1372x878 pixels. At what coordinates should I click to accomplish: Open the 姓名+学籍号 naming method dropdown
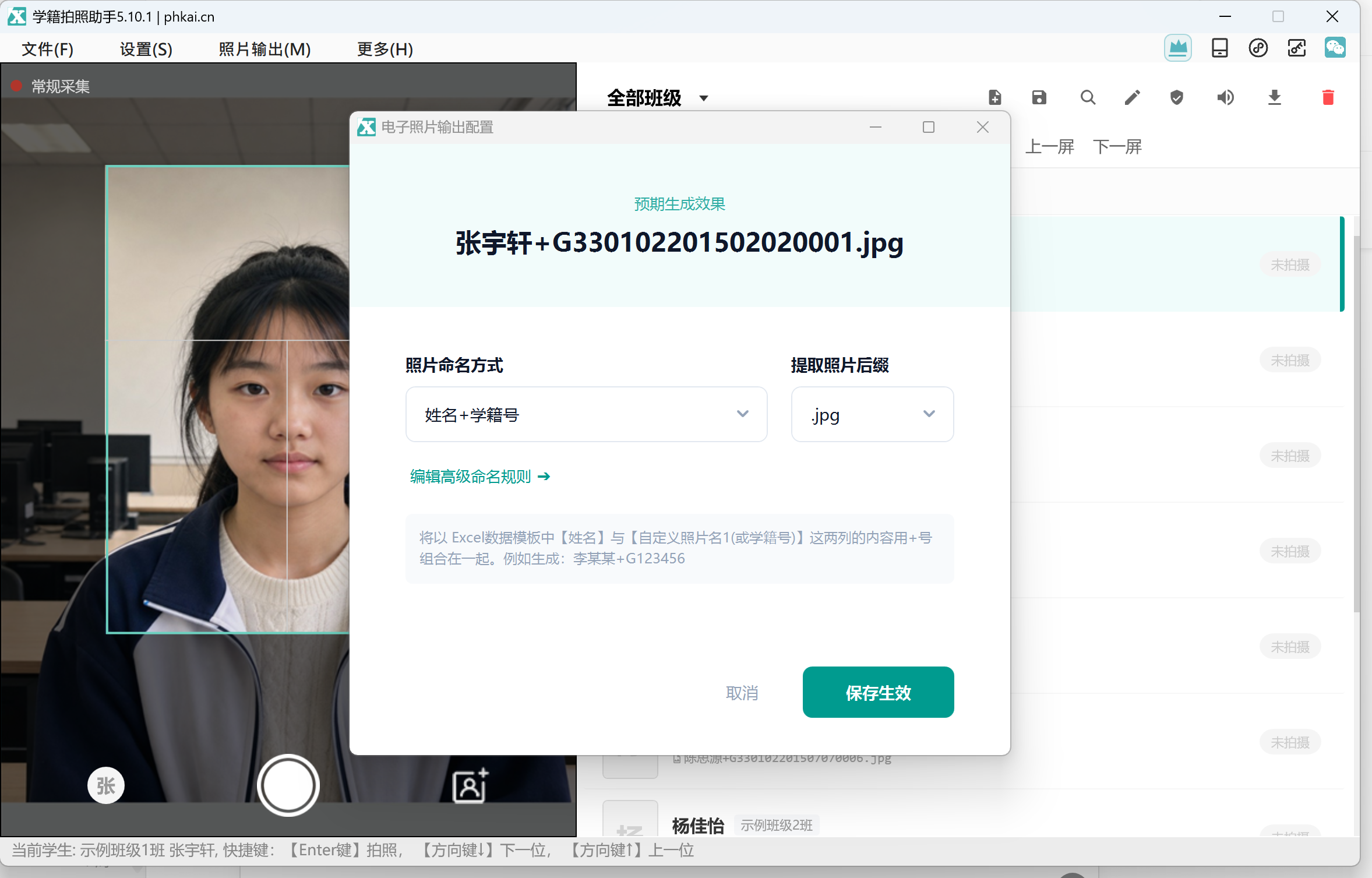coord(586,414)
